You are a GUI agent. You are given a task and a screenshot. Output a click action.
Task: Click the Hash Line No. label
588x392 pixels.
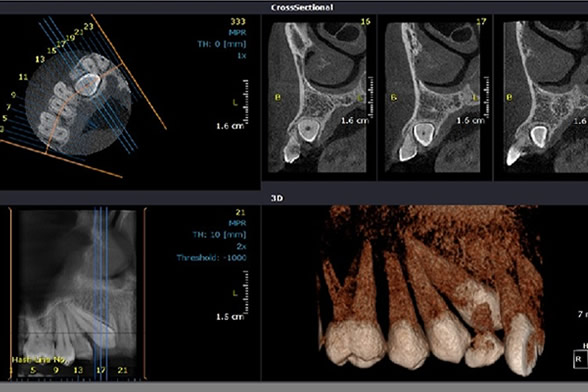39,360
